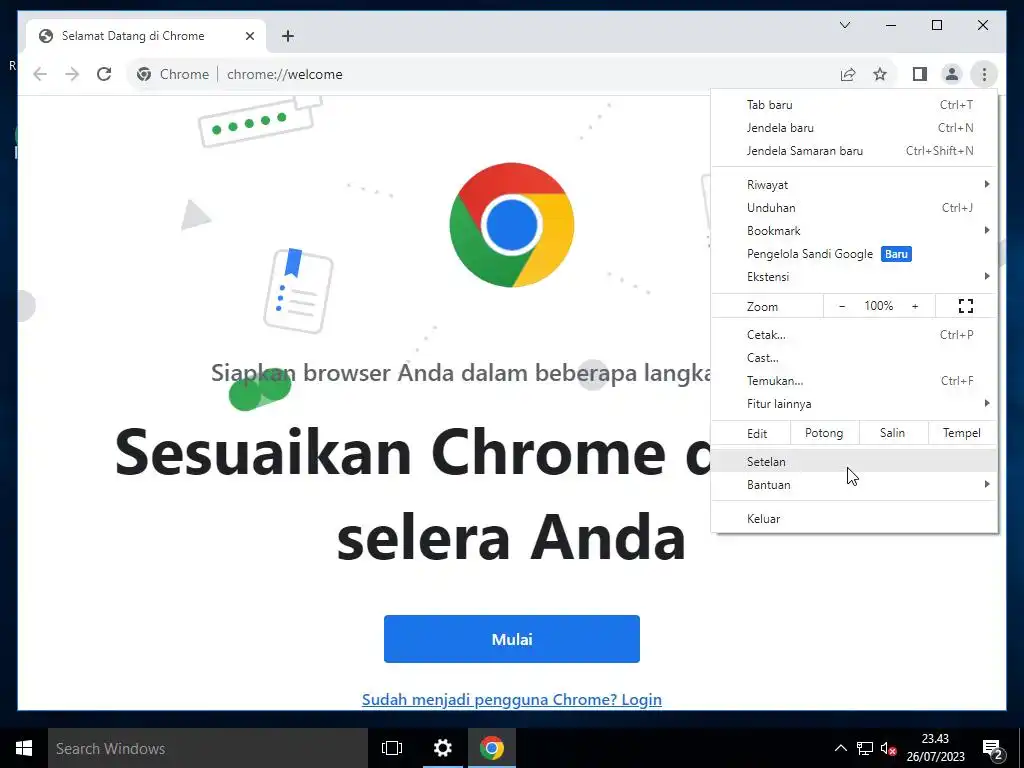Click Sudah menjadi pengguna Chrome? Login link
1024x768 pixels.
click(x=511, y=699)
